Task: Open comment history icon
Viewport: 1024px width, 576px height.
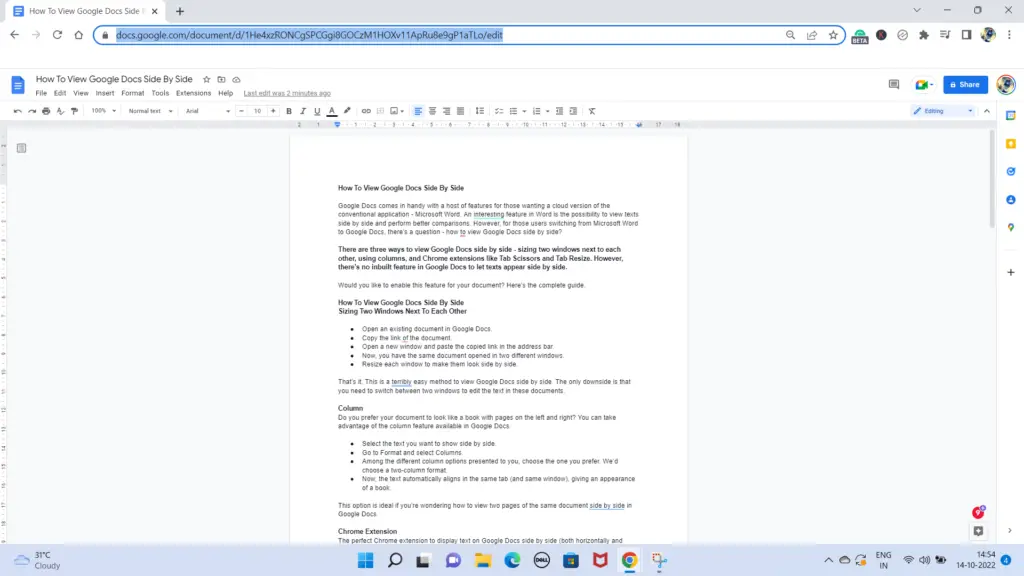Action: (894, 84)
